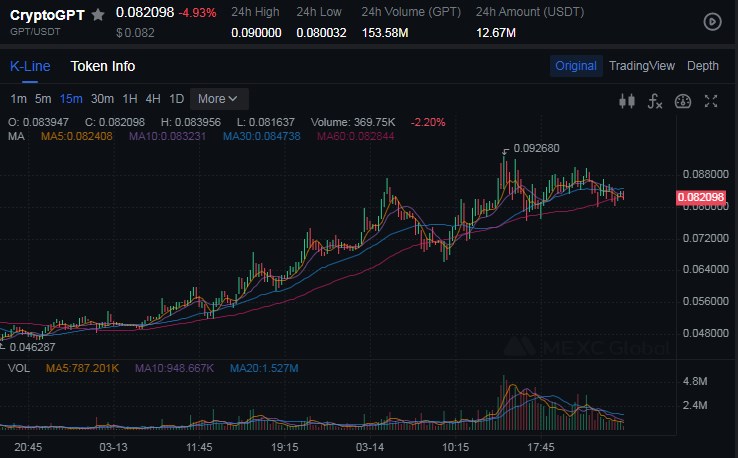The height and width of the screenshot is (458, 738).
Task: Select the 1H interval
Action: tap(130, 99)
